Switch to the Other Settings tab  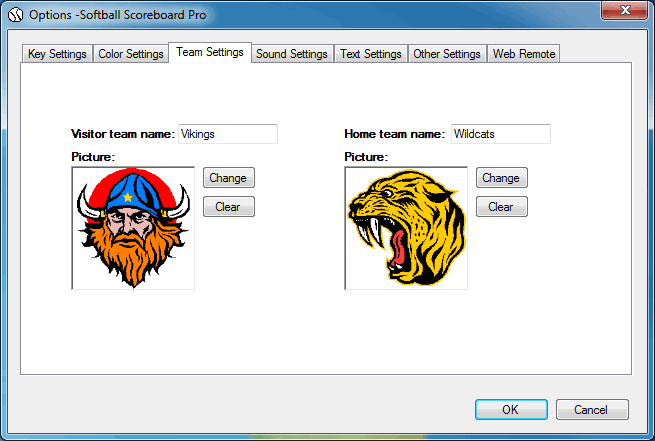pos(447,54)
